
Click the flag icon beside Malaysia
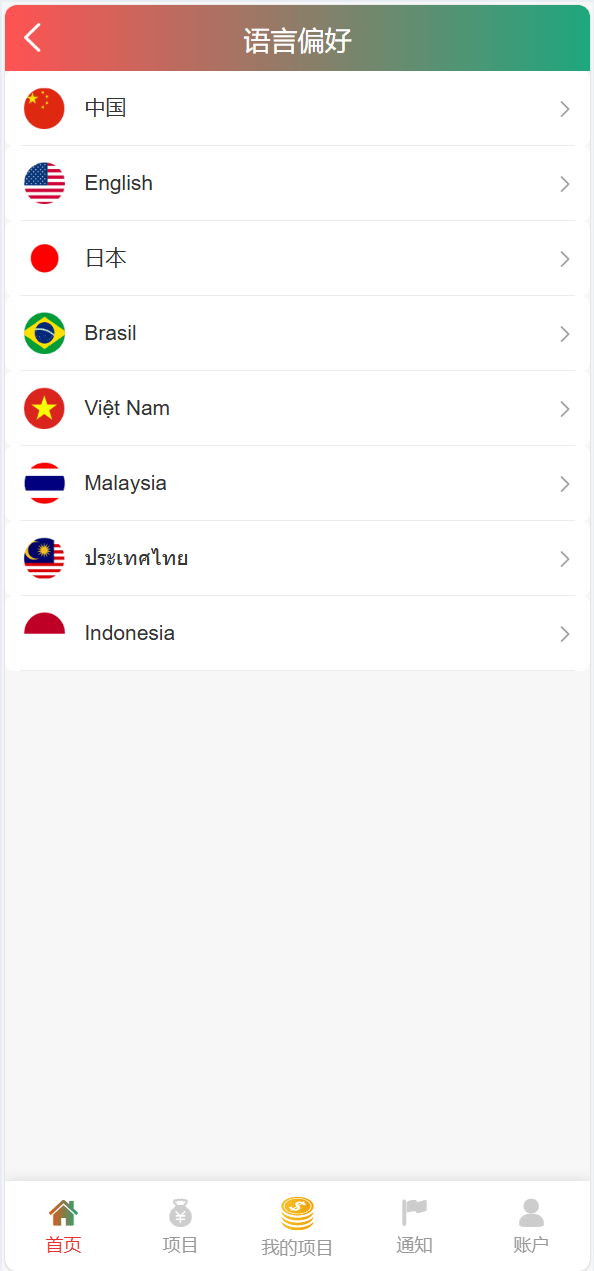click(x=44, y=483)
